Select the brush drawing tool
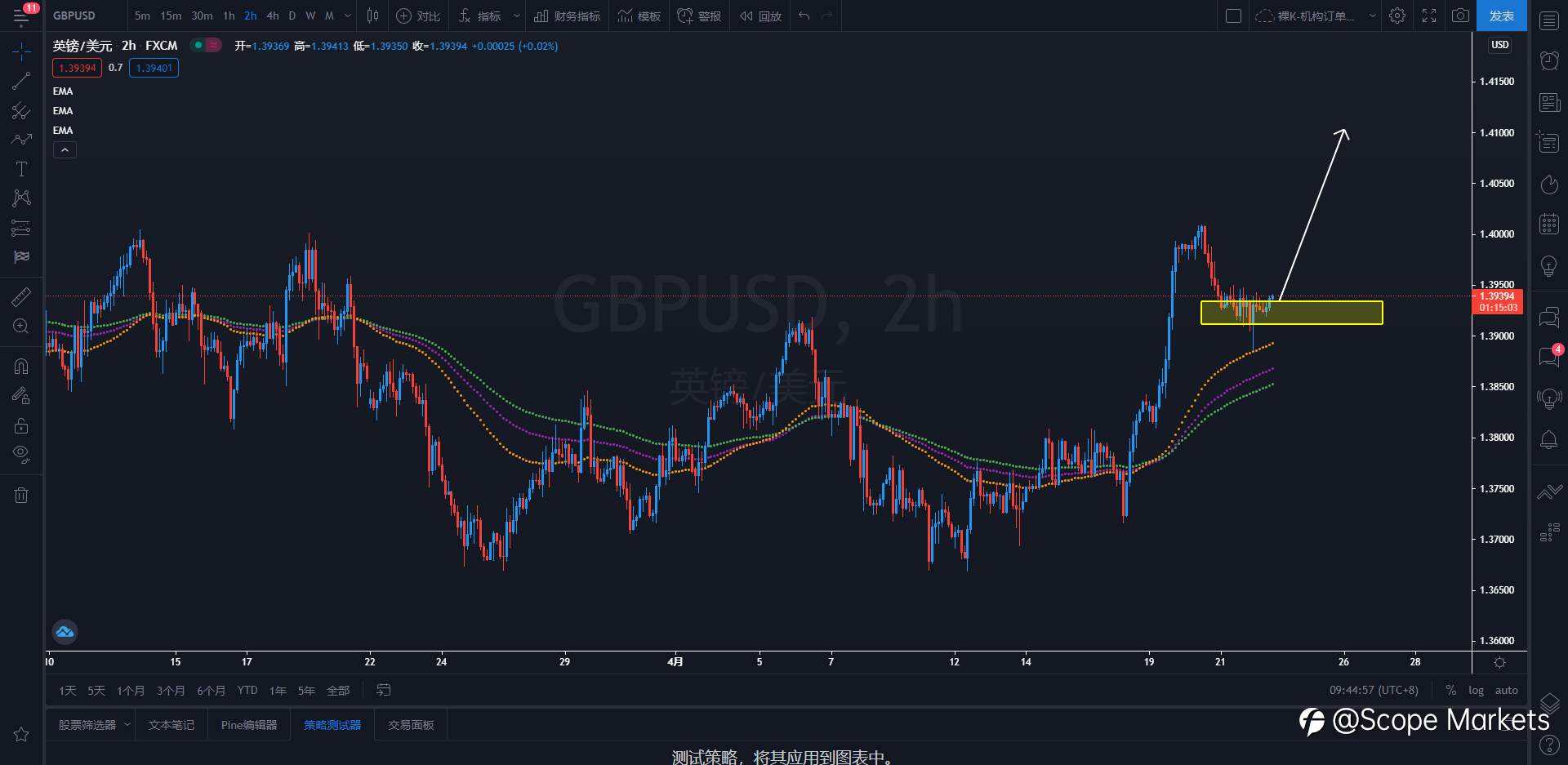 pyautogui.click(x=21, y=140)
